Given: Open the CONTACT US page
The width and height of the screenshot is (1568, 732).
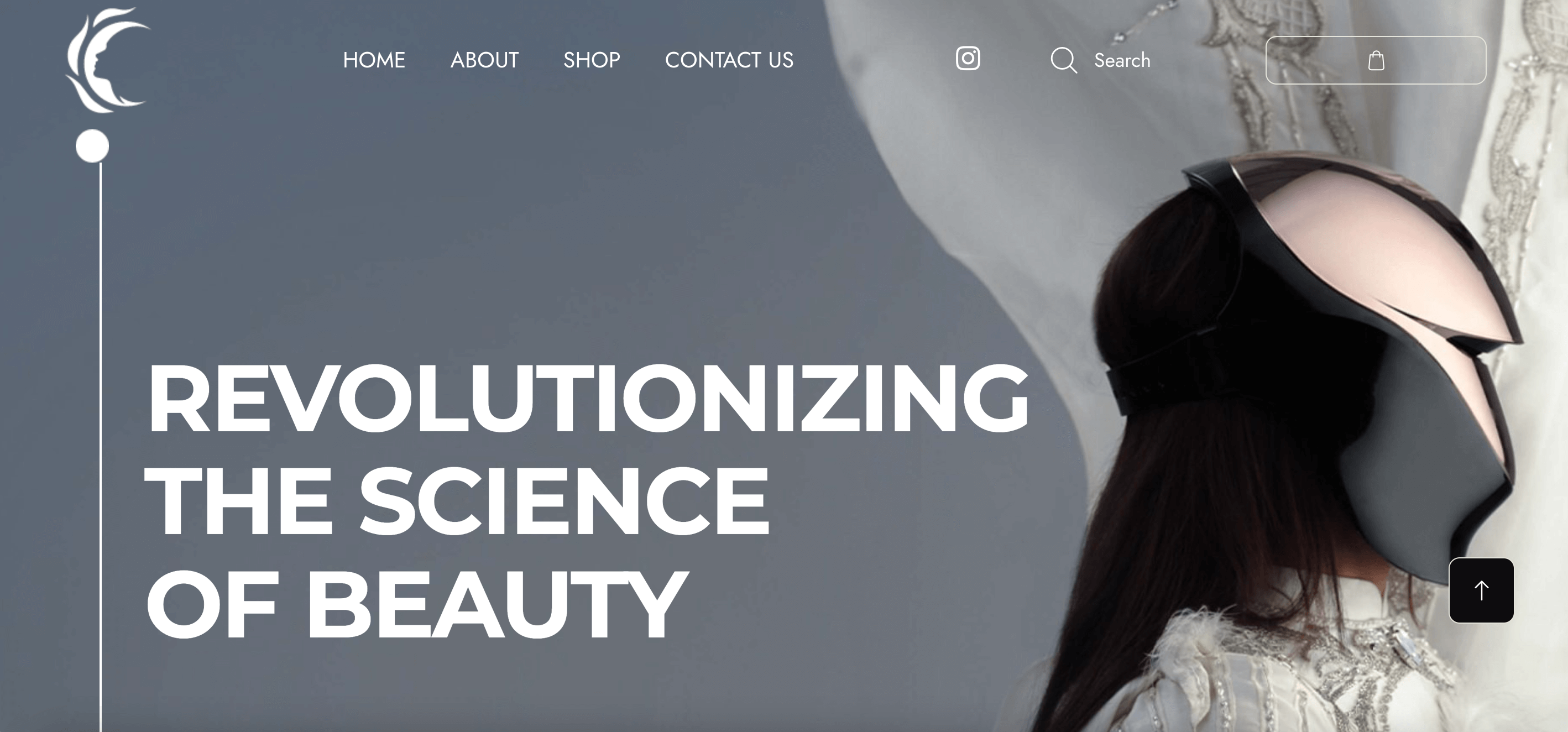Looking at the screenshot, I should click(x=729, y=60).
